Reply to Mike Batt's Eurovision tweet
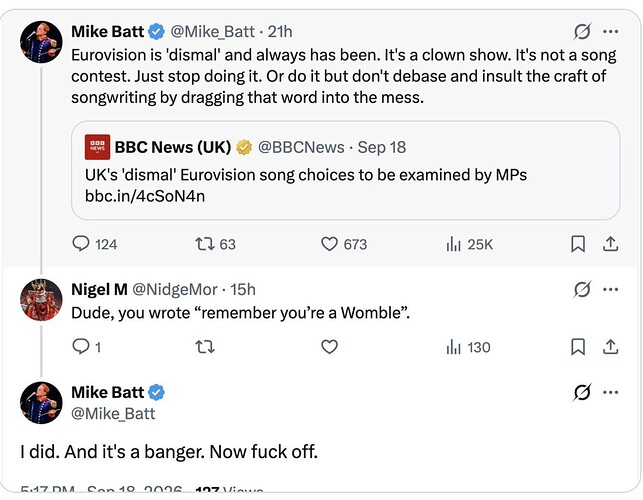This screenshot has width=643, height=500. point(95,244)
